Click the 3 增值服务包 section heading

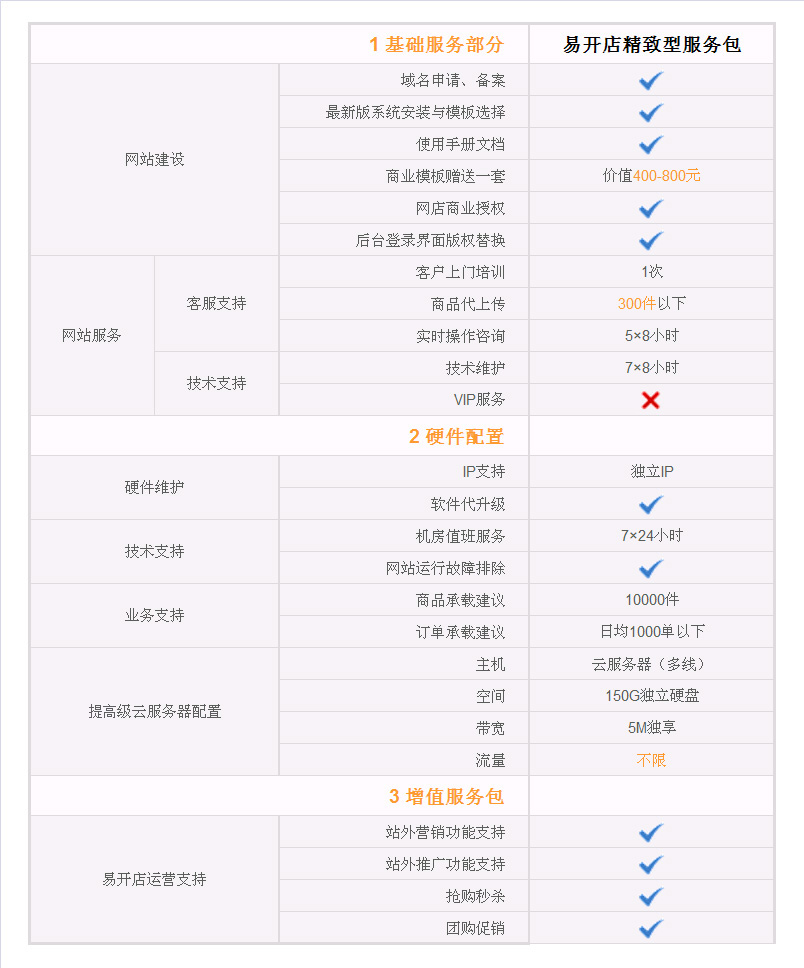click(446, 797)
